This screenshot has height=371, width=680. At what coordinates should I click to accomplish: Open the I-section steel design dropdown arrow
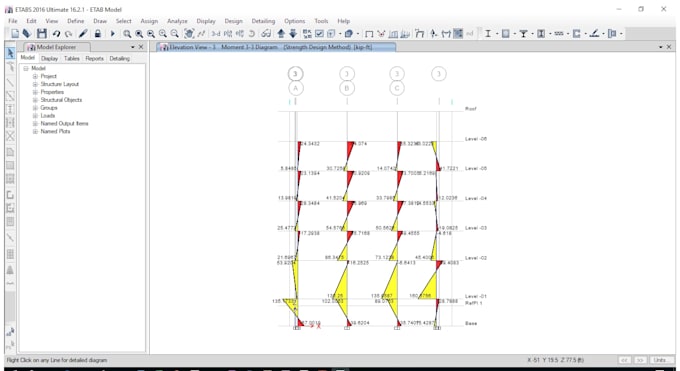click(x=497, y=33)
